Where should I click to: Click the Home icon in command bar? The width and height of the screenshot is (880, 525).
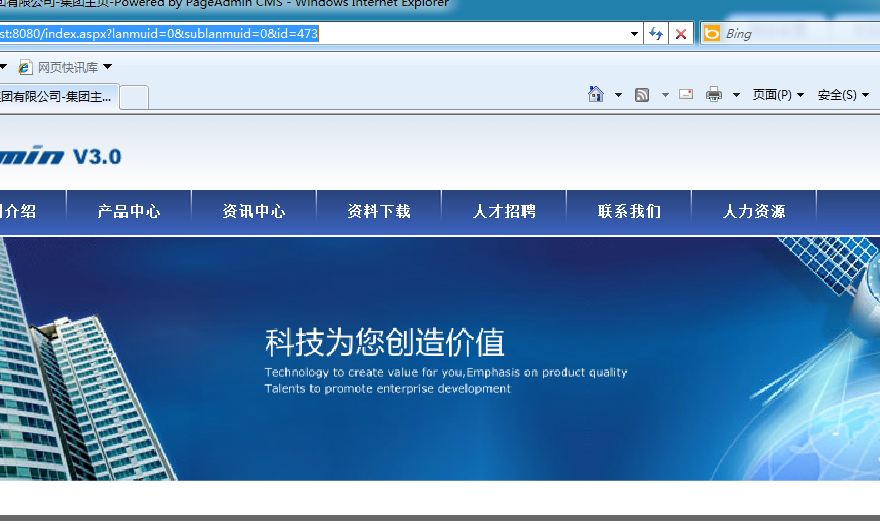(x=596, y=94)
